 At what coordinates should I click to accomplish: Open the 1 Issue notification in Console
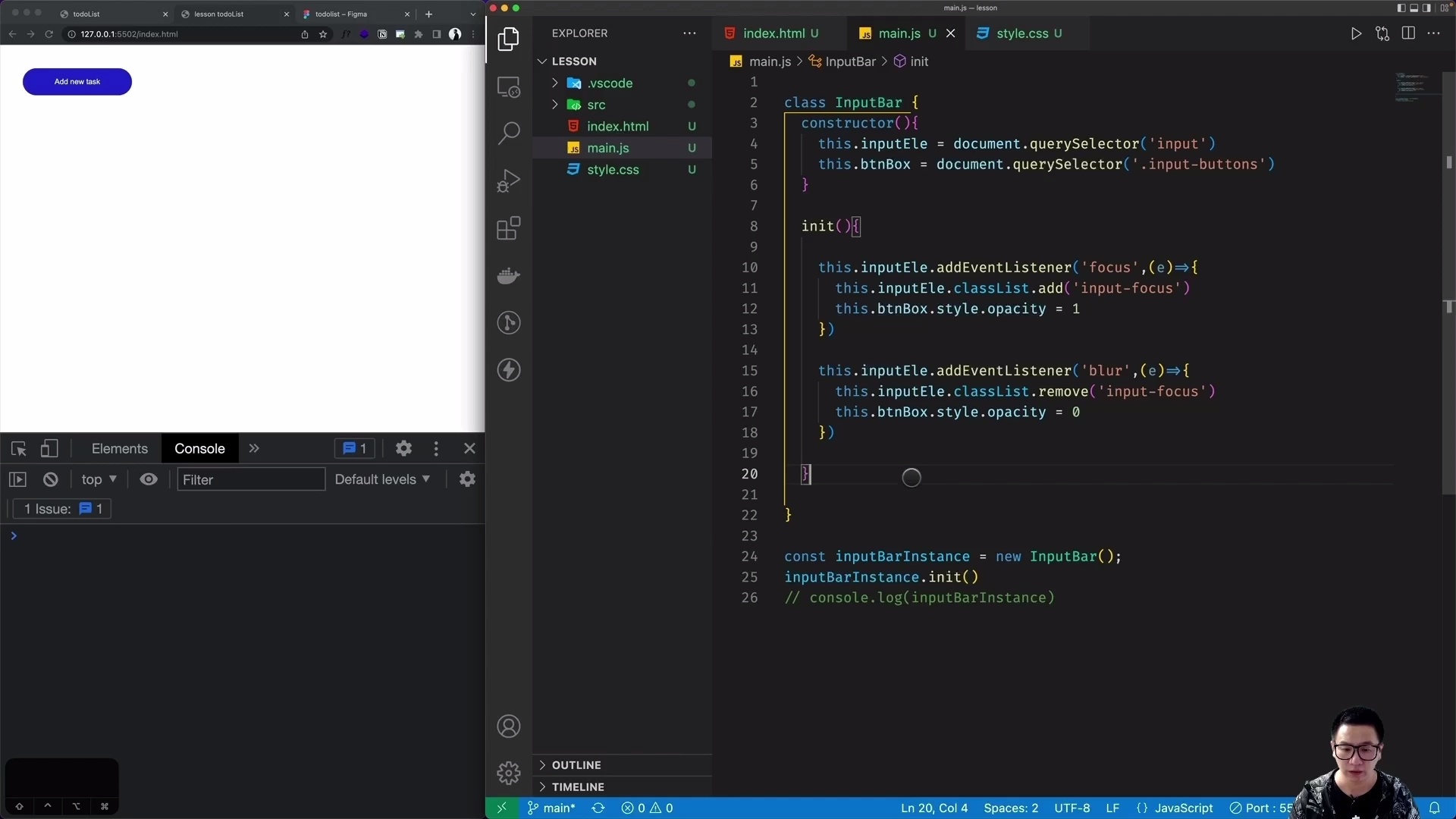click(61, 509)
